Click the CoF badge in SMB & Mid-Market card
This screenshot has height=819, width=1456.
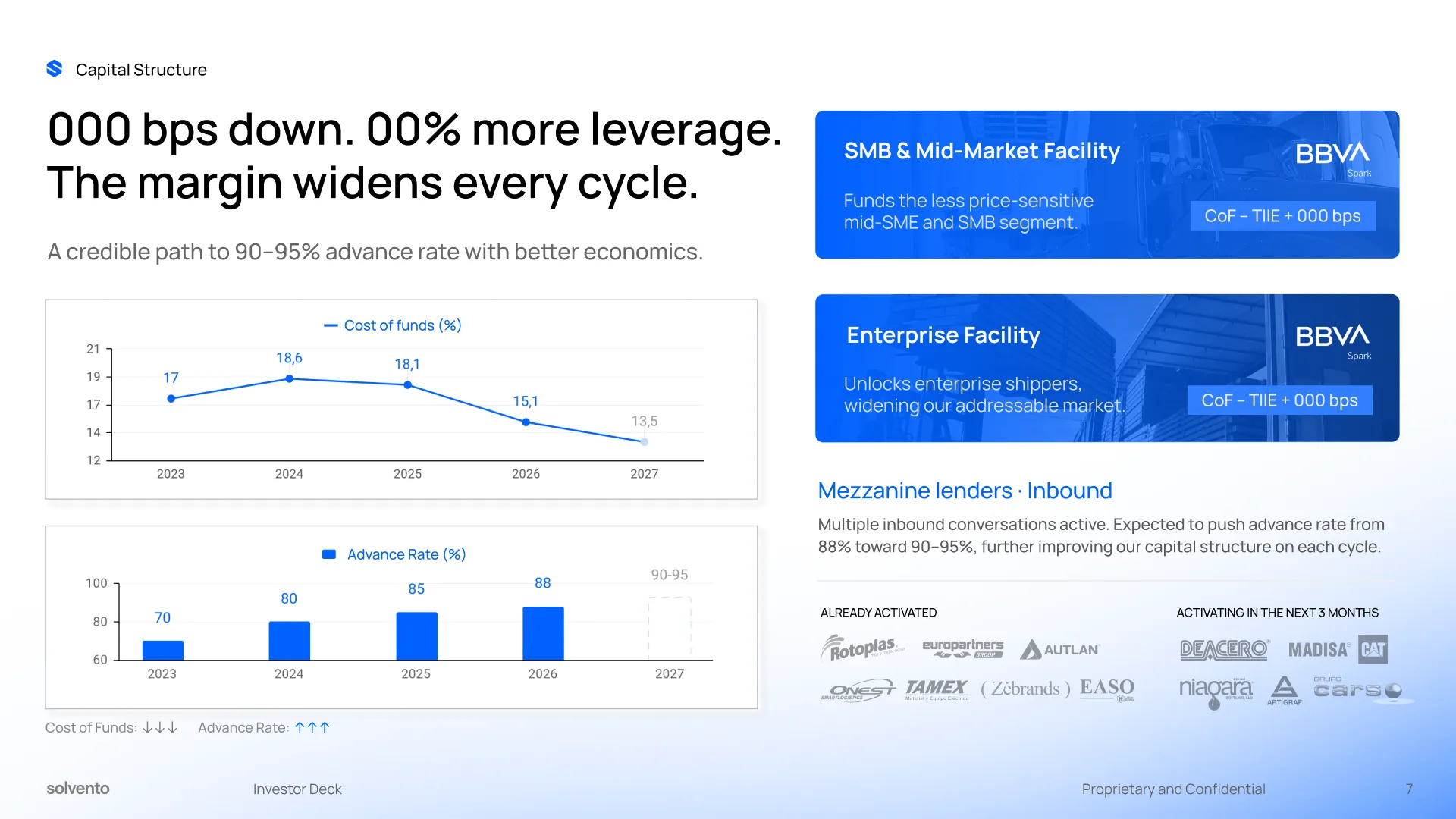coord(1282,216)
